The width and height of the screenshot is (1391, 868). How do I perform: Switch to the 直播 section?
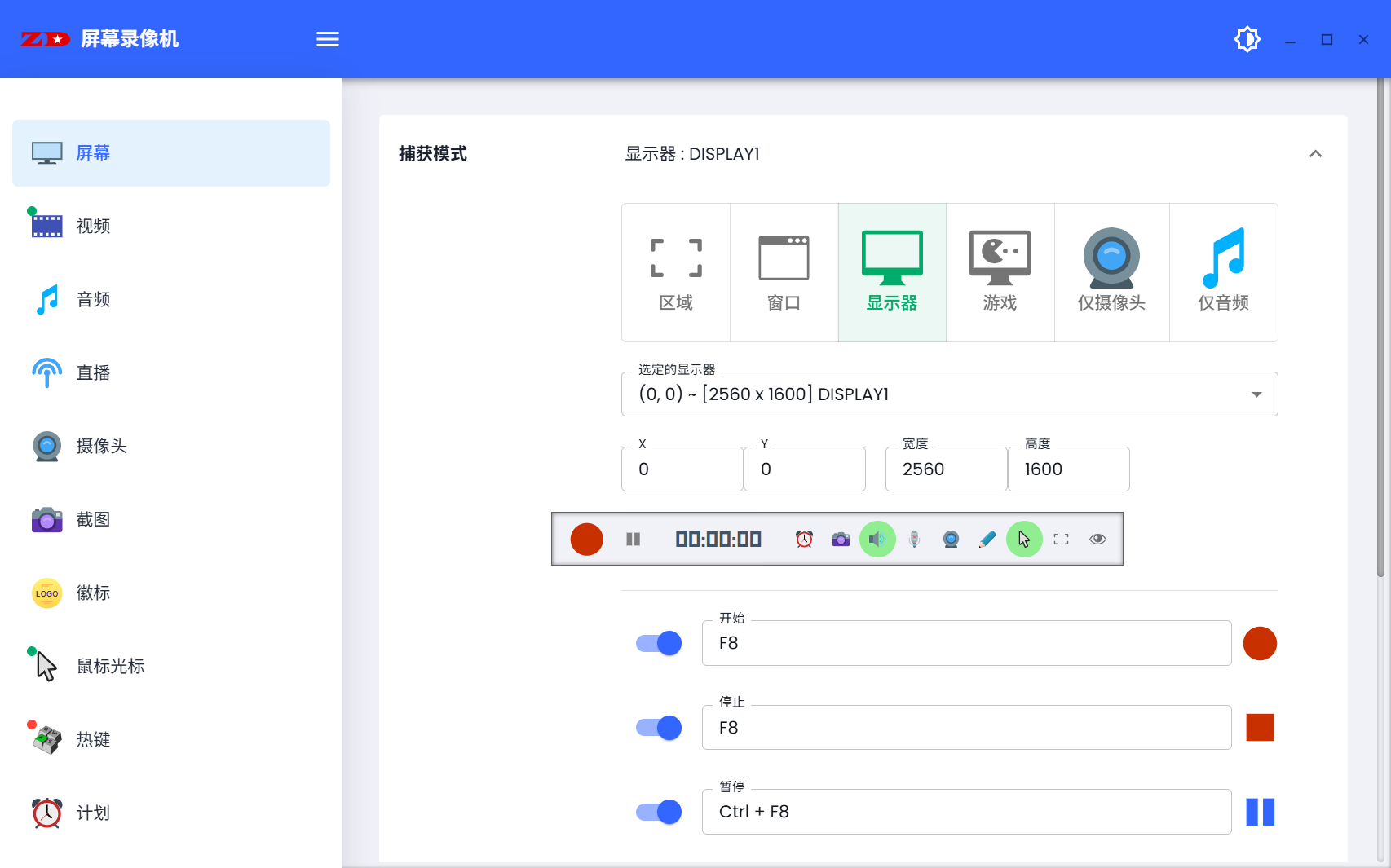coord(92,372)
